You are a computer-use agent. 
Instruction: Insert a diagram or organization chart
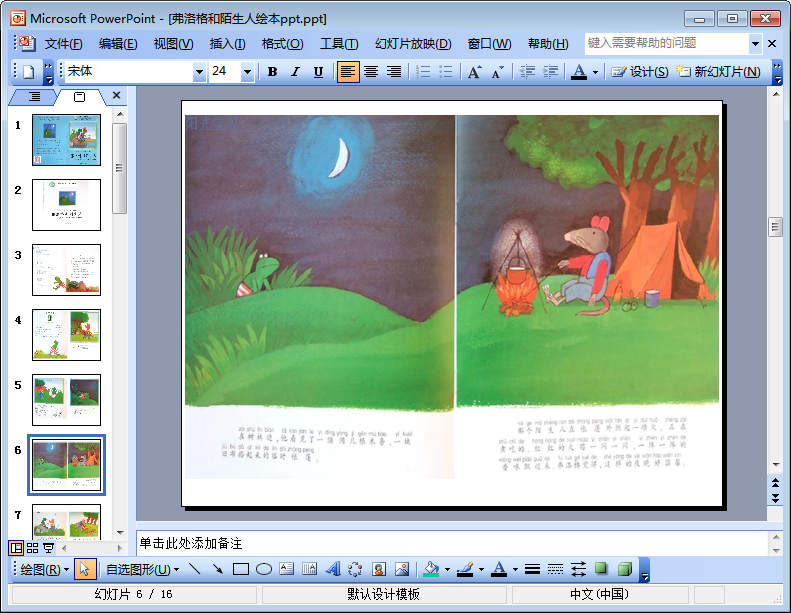355,570
